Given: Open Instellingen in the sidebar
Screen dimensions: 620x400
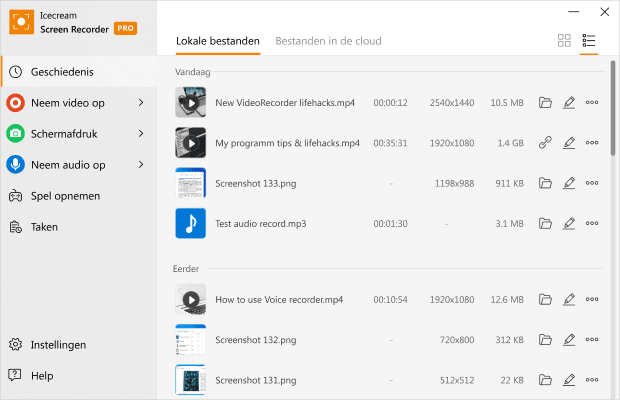Looking at the screenshot, I should coord(58,345).
